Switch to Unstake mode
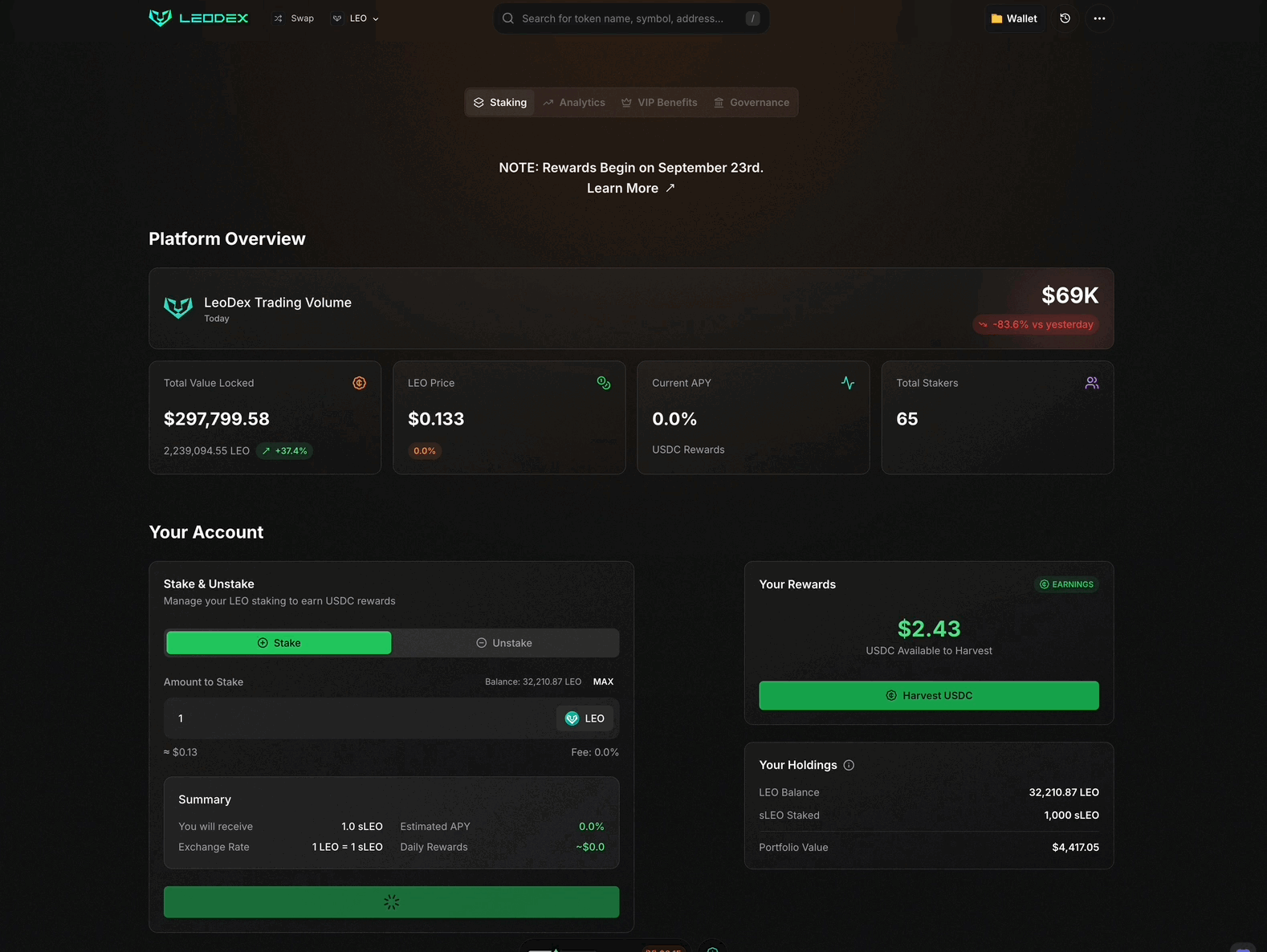The height and width of the screenshot is (952, 1267). 504,643
